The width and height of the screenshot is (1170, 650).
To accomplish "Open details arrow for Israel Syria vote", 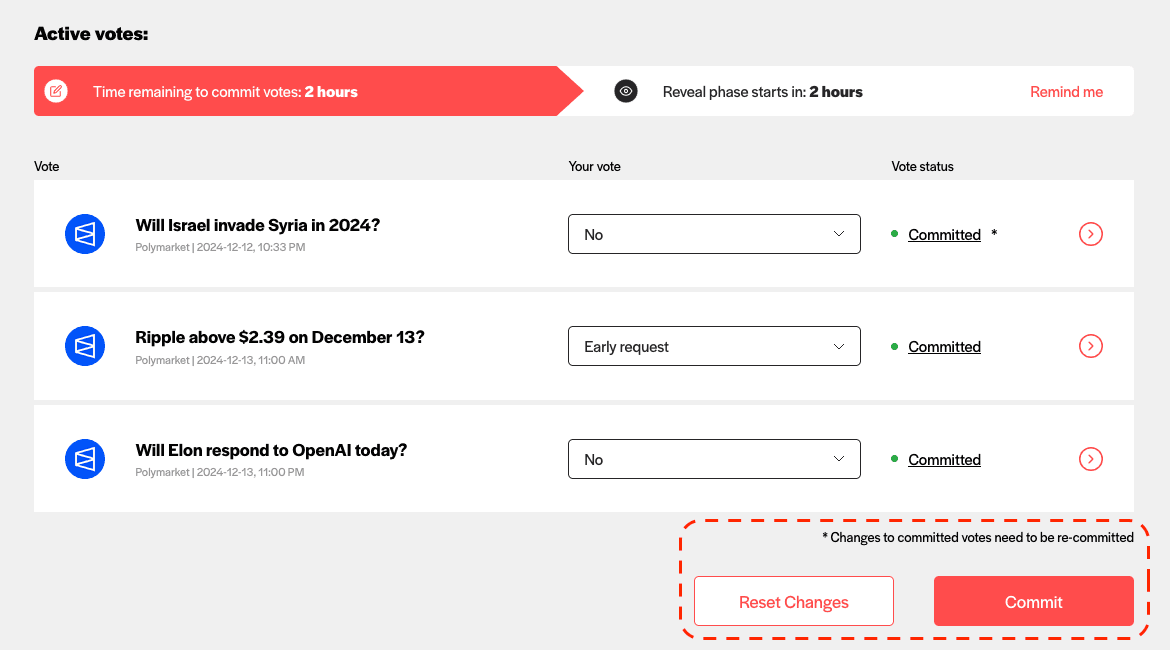I will [1091, 234].
